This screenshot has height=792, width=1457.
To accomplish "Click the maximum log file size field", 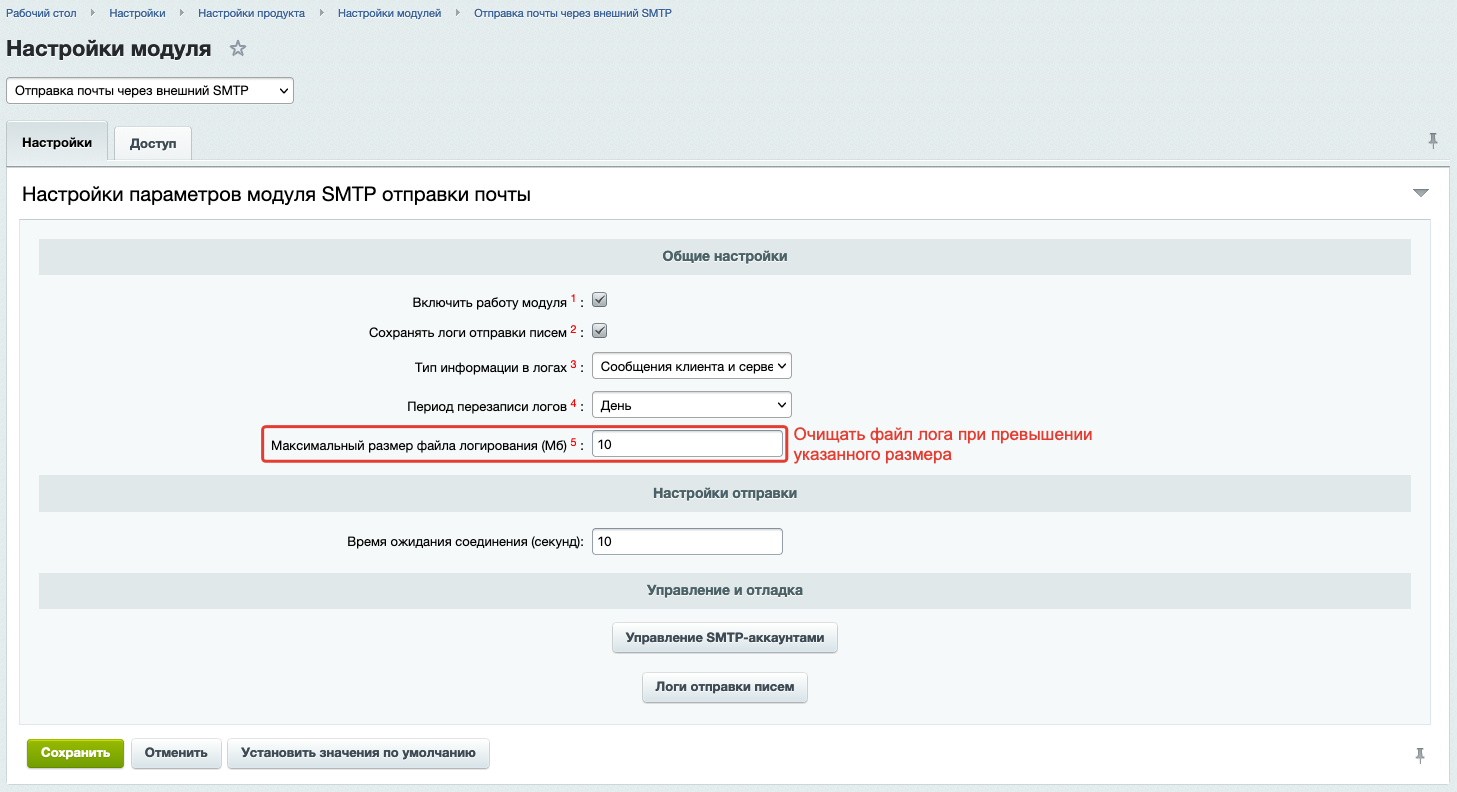I will (x=687, y=444).
